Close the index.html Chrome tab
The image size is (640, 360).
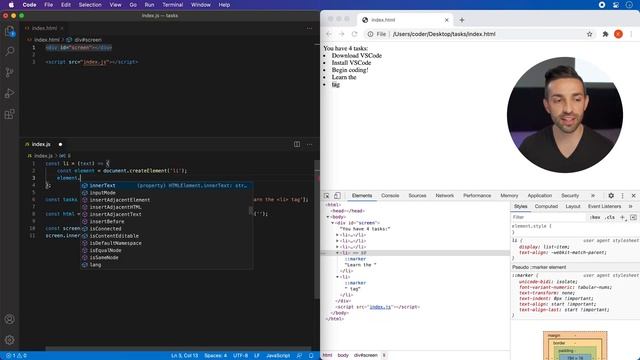click(447, 20)
